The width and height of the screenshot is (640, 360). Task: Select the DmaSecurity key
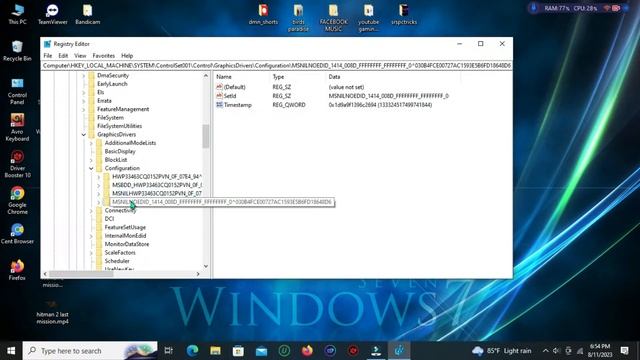tap(113, 76)
